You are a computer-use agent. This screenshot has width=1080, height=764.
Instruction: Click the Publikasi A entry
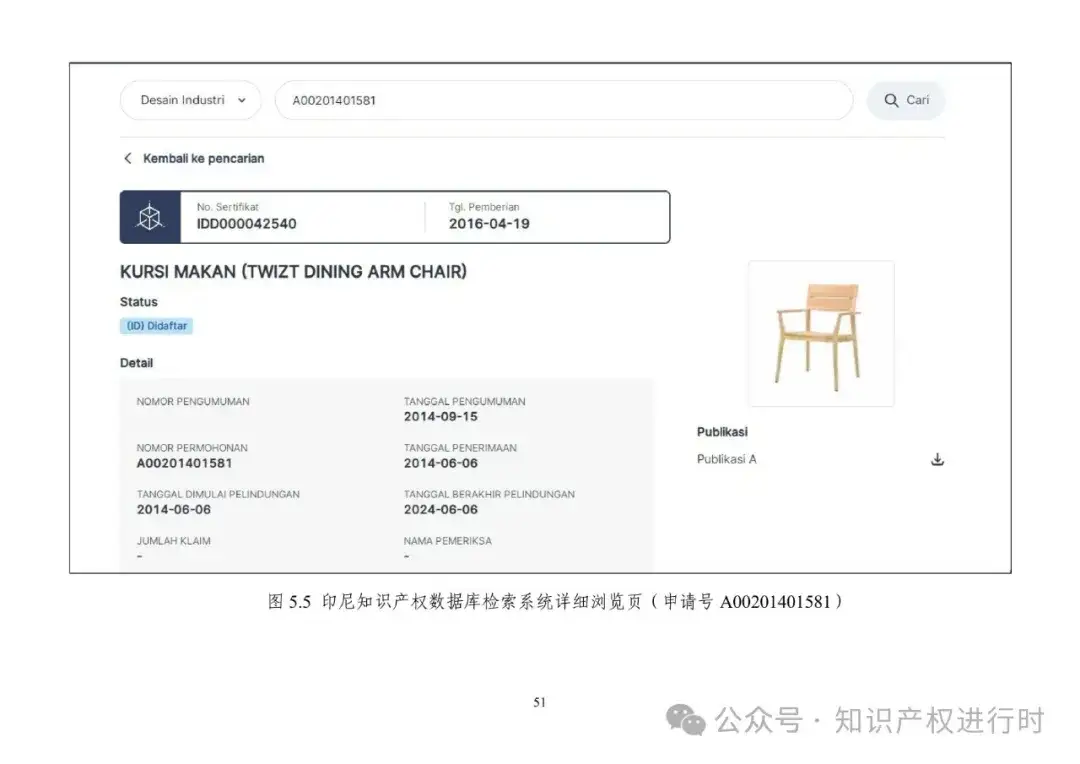pos(727,460)
